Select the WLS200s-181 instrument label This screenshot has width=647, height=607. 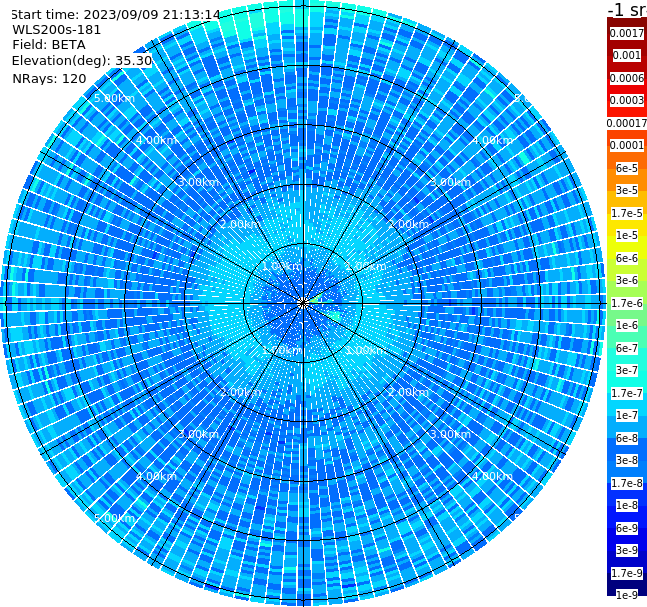point(57,30)
